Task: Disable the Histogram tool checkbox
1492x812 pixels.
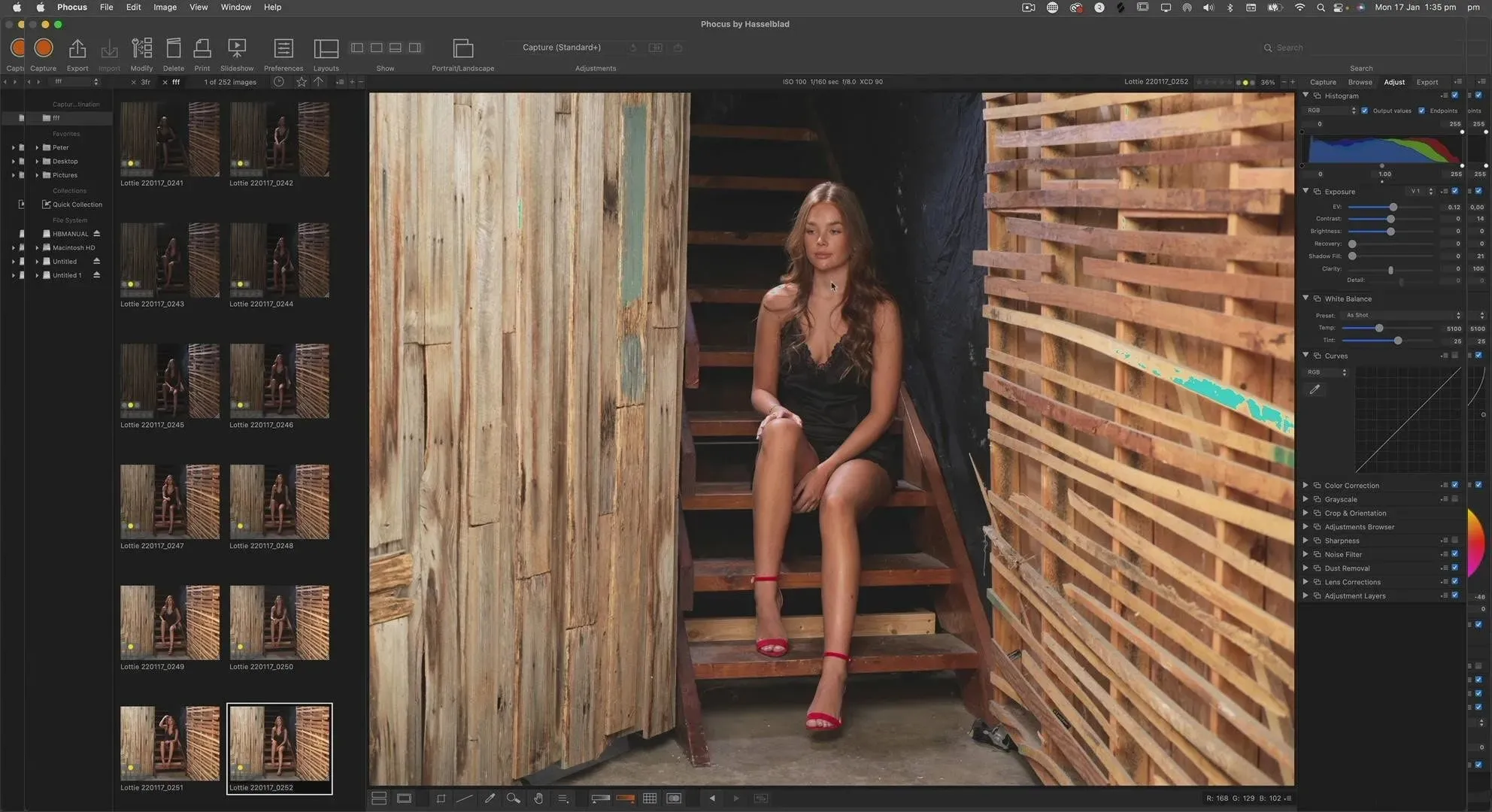Action: click(1454, 95)
